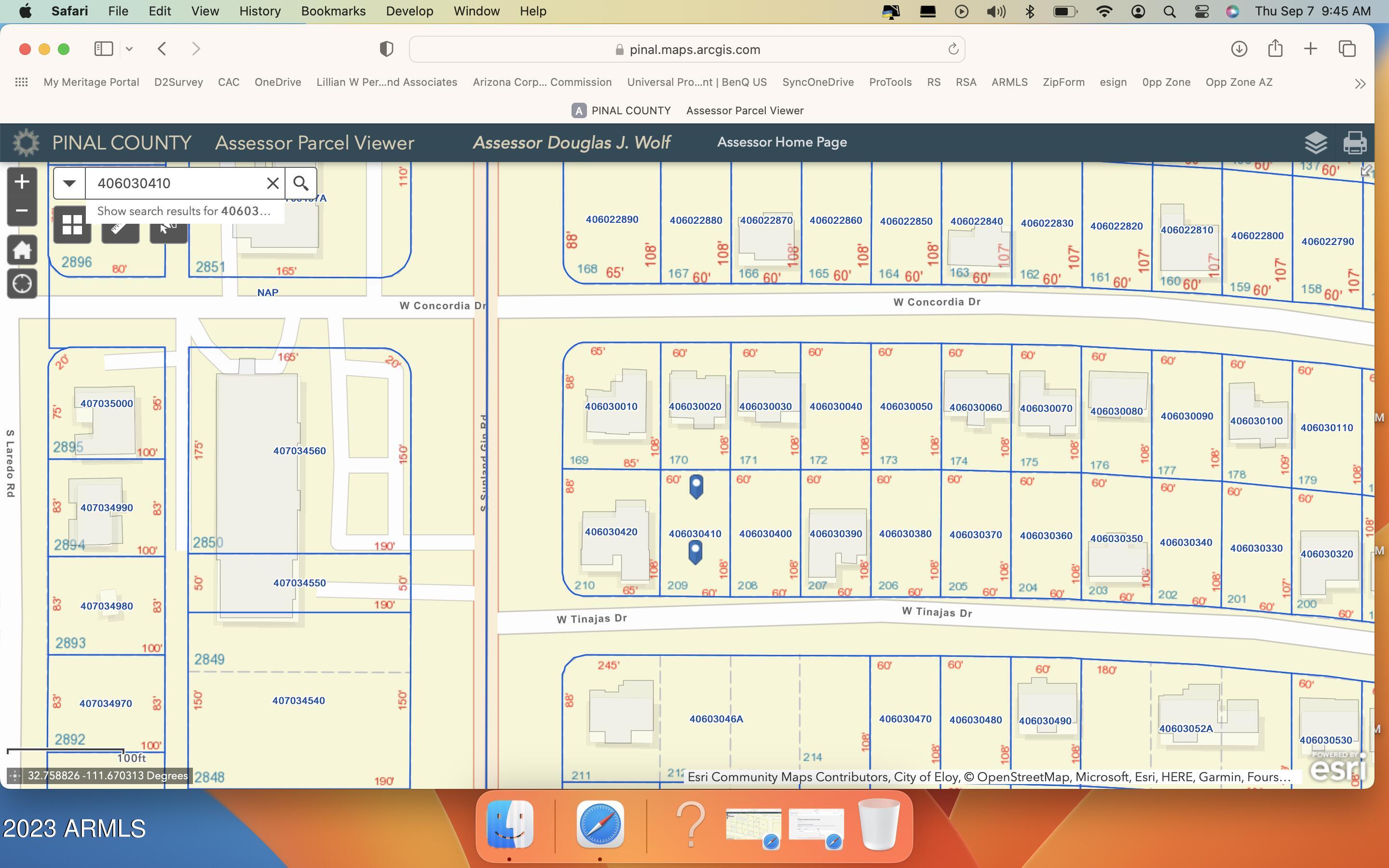Select lower map pin on parcel 406030410
This screenshot has width=1389, height=868.
[695, 552]
